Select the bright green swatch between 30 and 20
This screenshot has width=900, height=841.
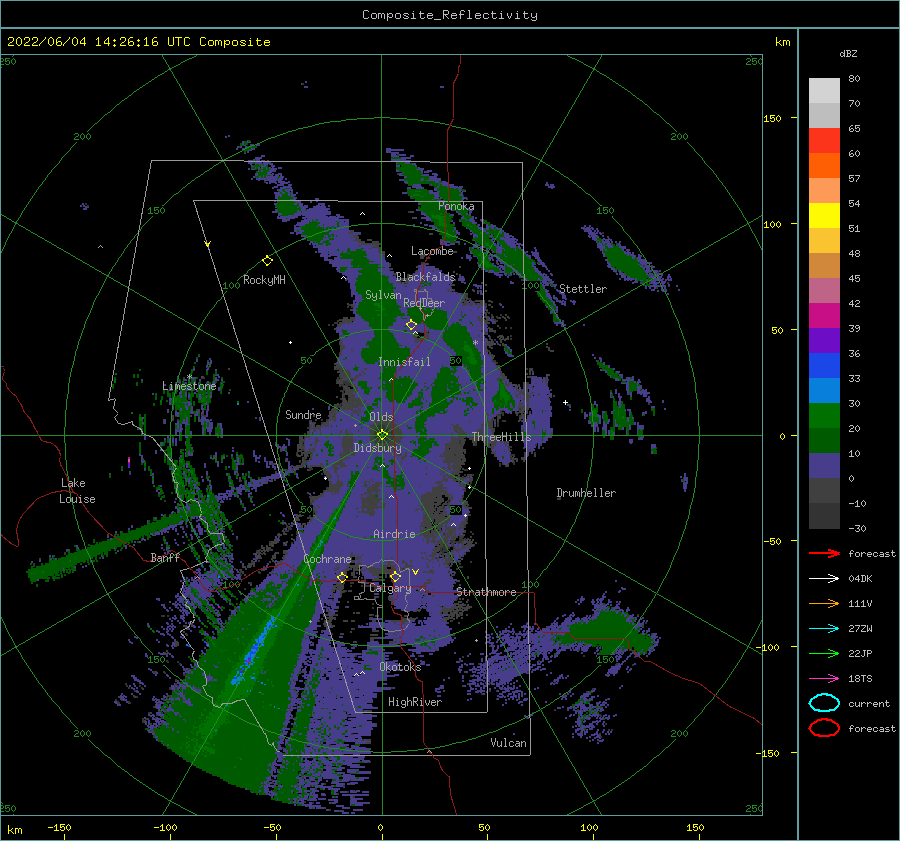[824, 415]
